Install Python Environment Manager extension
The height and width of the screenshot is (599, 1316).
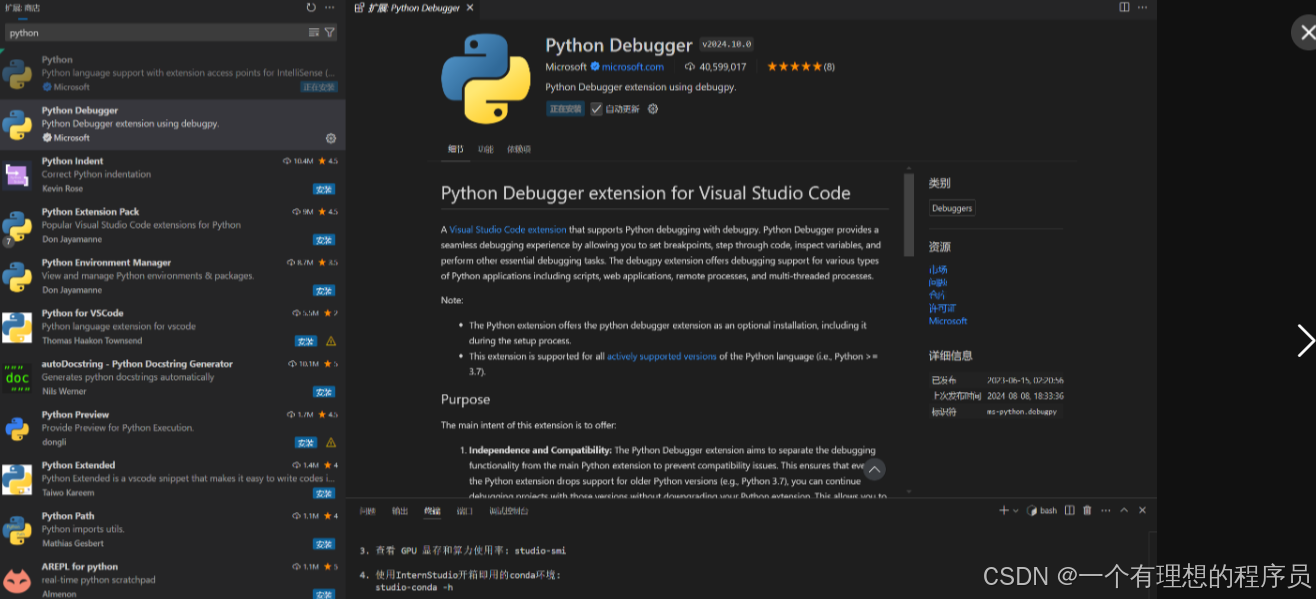tap(324, 291)
